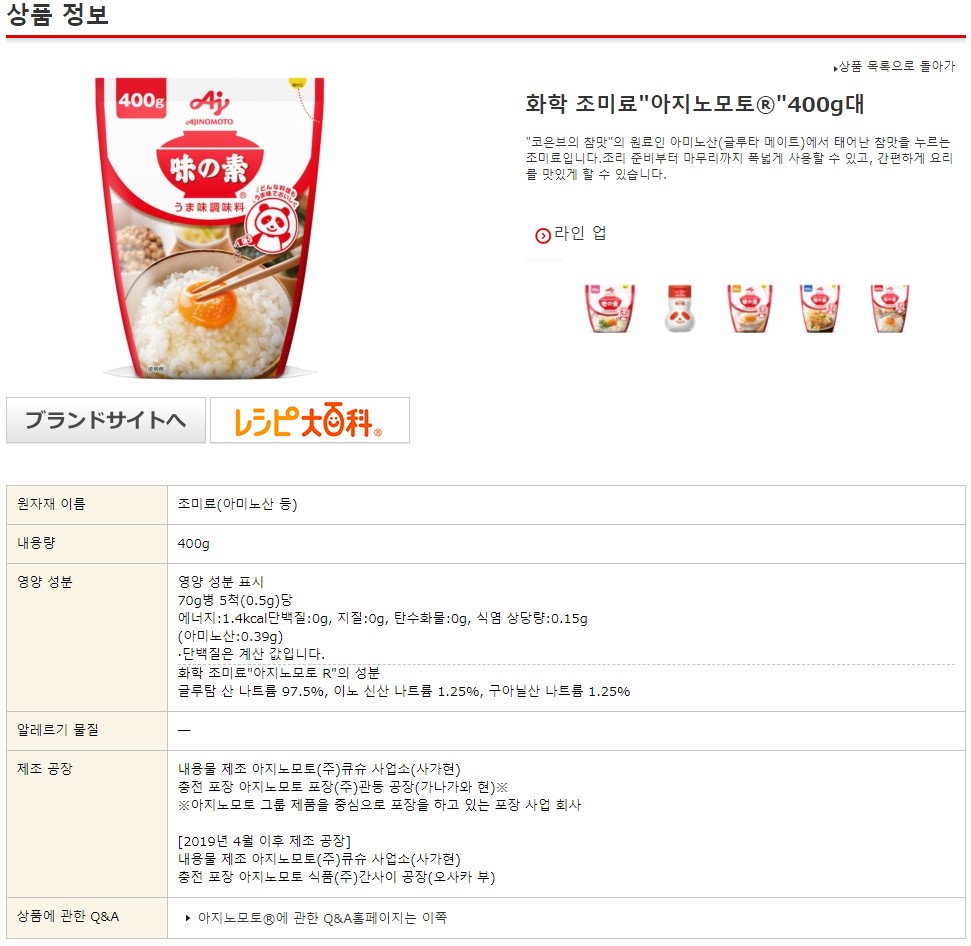The image size is (971, 946).
Task: Click the large main product image
Action: (x=210, y=228)
